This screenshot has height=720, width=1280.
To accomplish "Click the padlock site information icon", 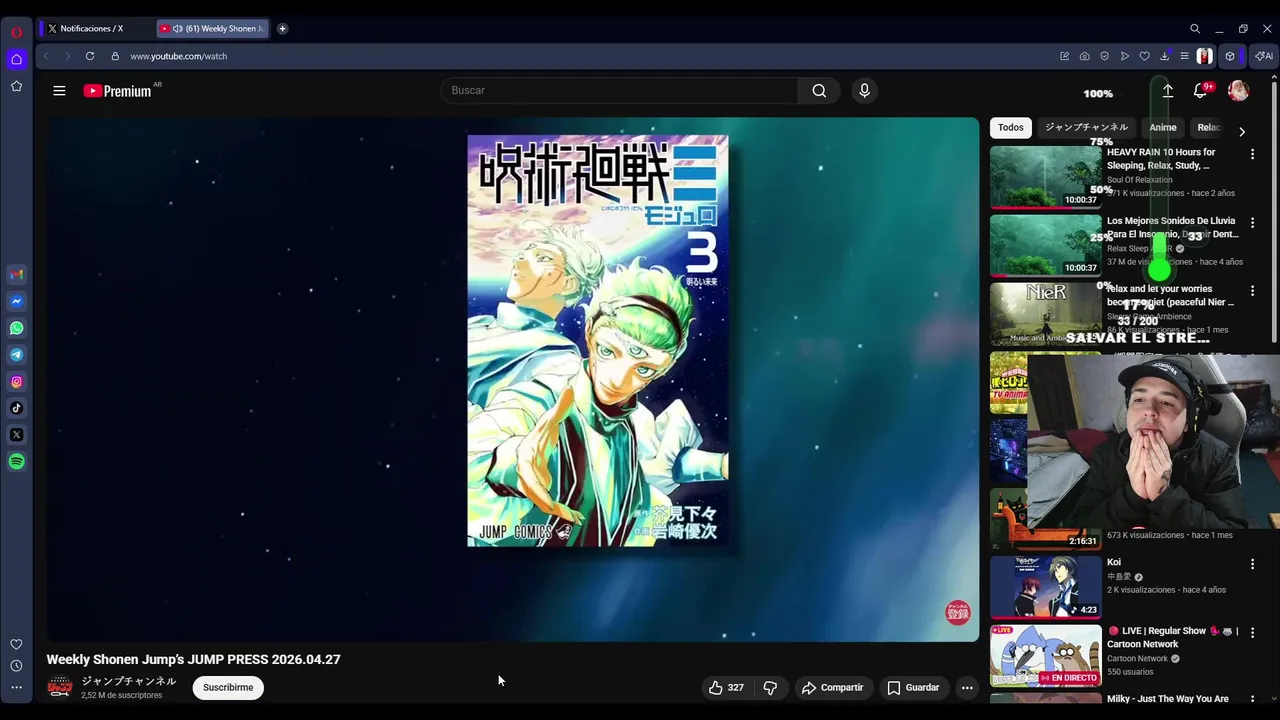I will click(115, 56).
